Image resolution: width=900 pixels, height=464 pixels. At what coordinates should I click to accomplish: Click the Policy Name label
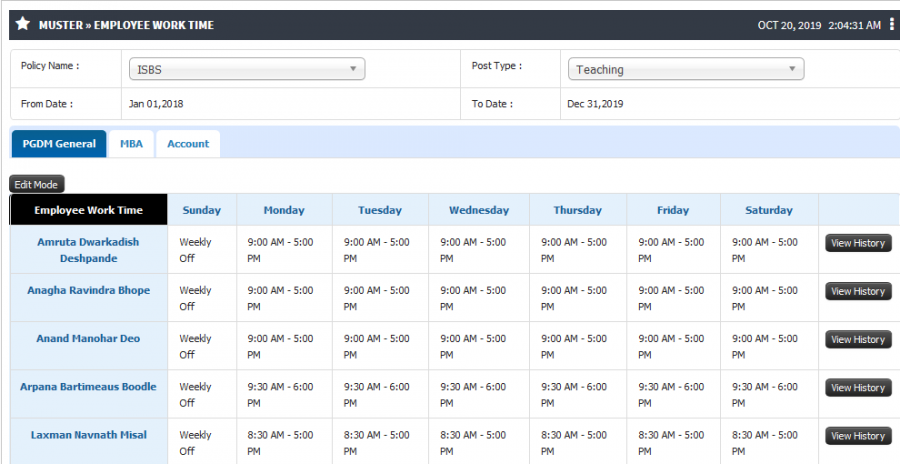[x=50, y=65]
